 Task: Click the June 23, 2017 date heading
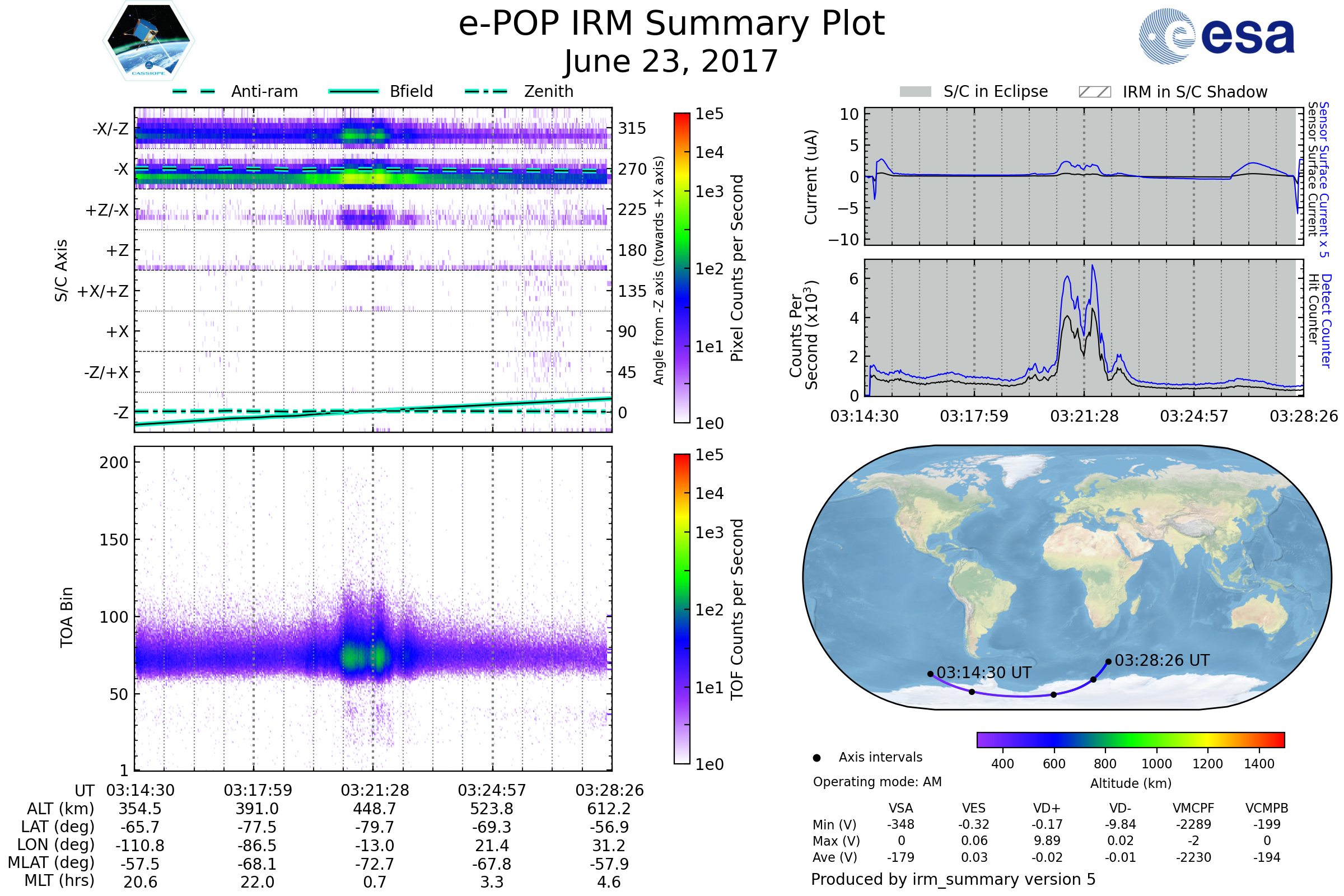click(x=671, y=62)
